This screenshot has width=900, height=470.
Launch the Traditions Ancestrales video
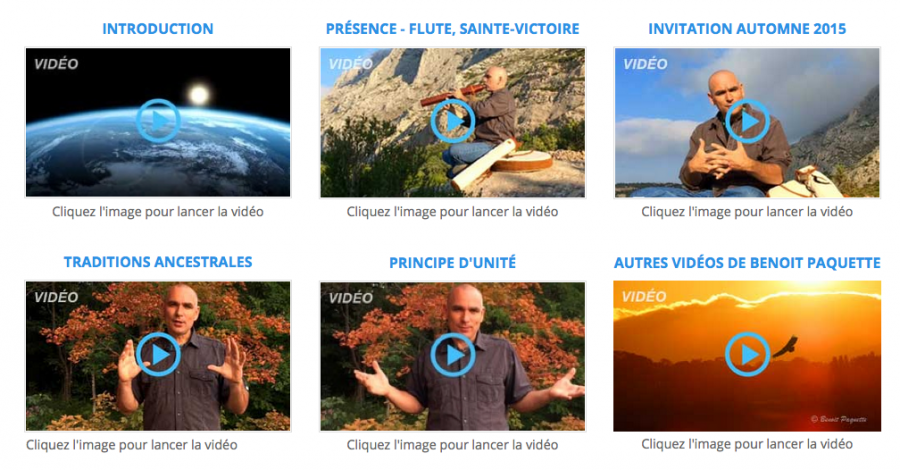(158, 356)
